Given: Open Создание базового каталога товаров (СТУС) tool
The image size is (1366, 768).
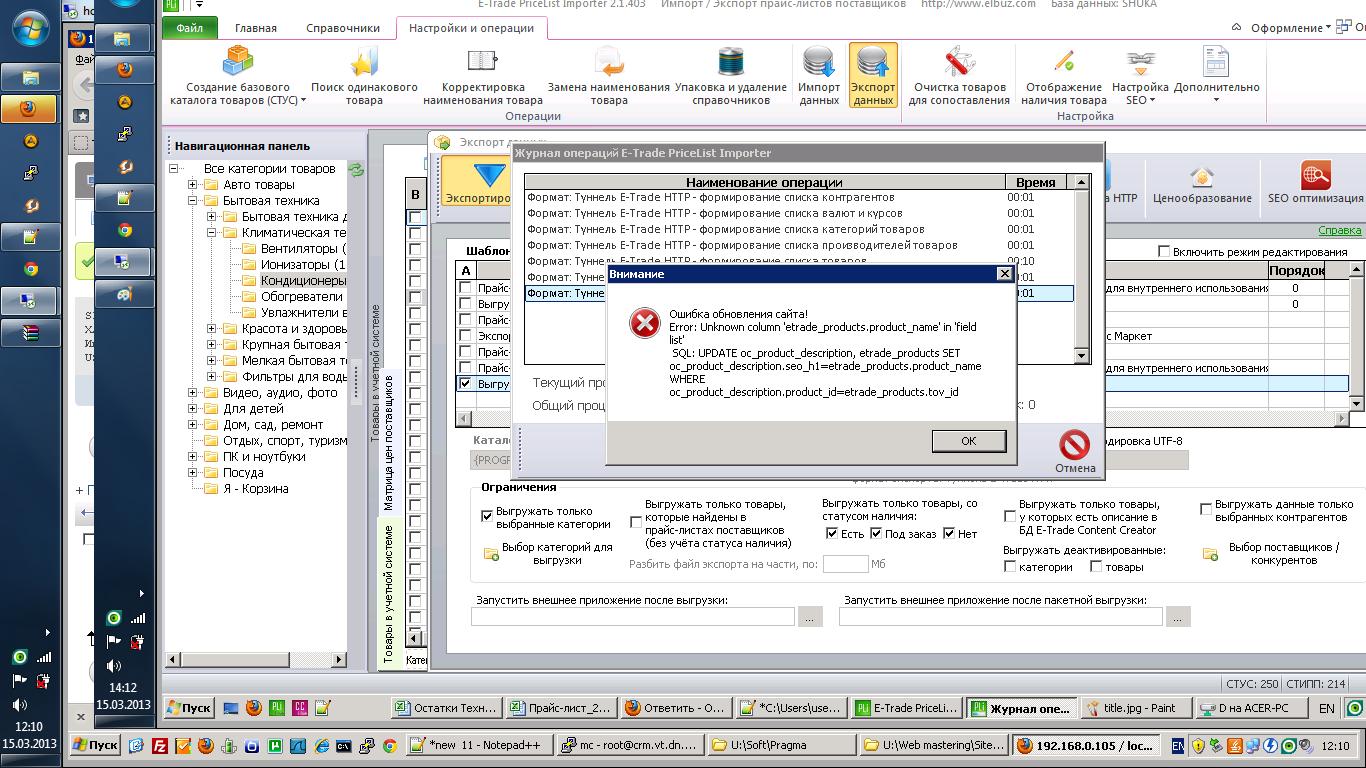Looking at the screenshot, I should [237, 76].
